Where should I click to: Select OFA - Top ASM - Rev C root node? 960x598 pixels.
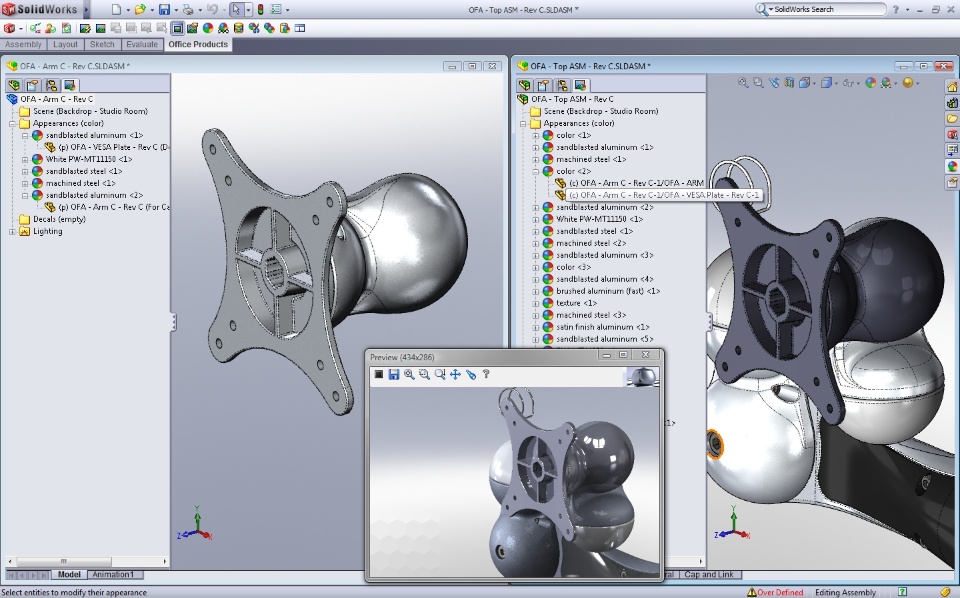(x=572, y=99)
